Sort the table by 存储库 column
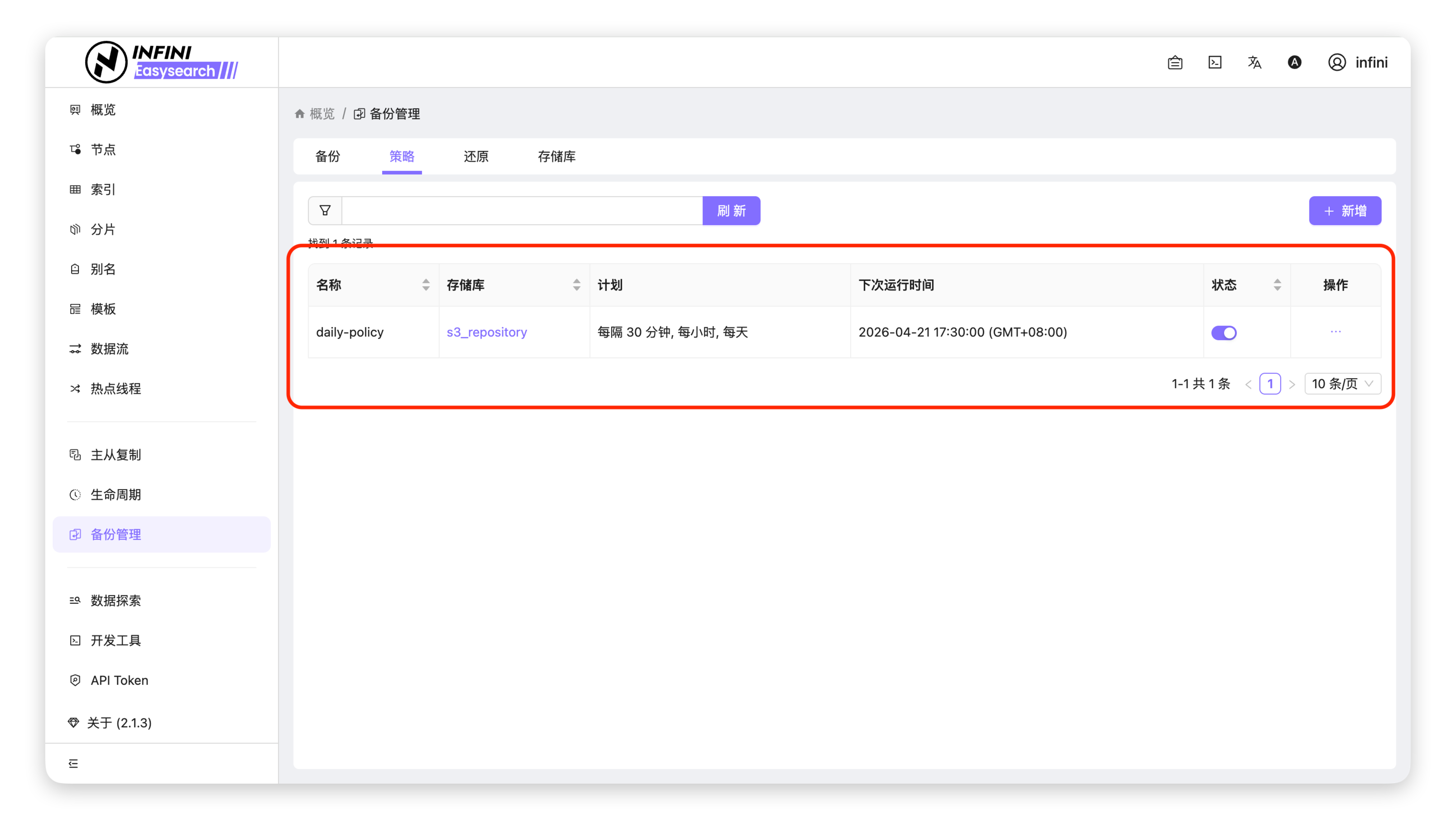 point(576,285)
